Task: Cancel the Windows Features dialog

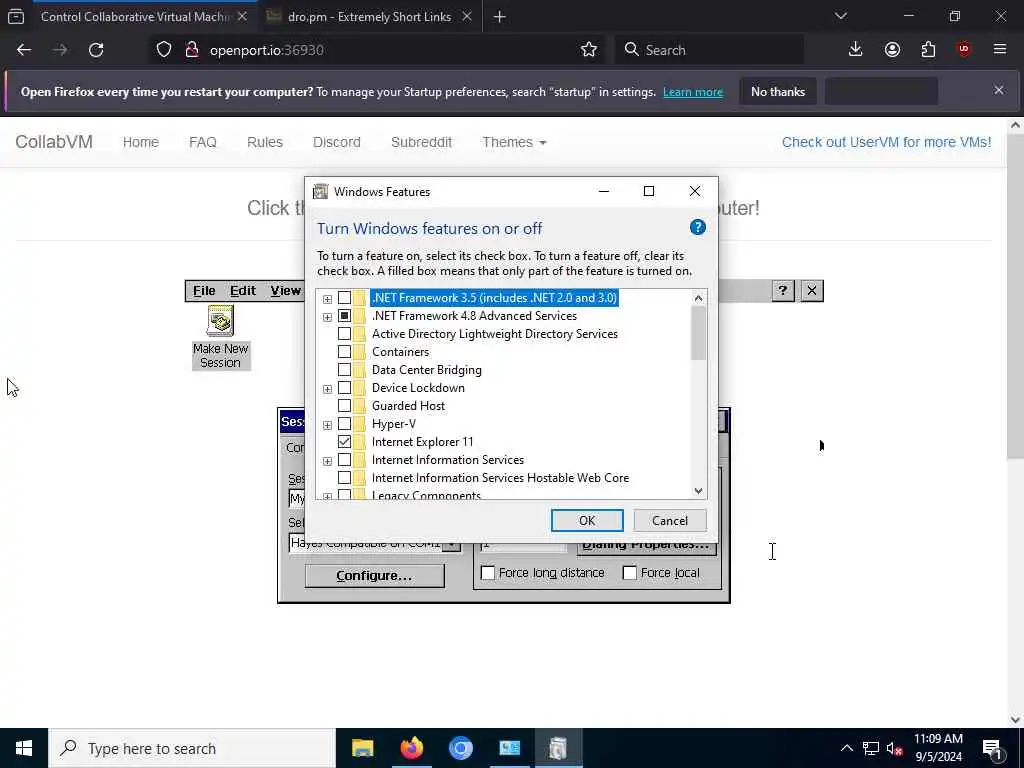Action: pyautogui.click(x=670, y=520)
